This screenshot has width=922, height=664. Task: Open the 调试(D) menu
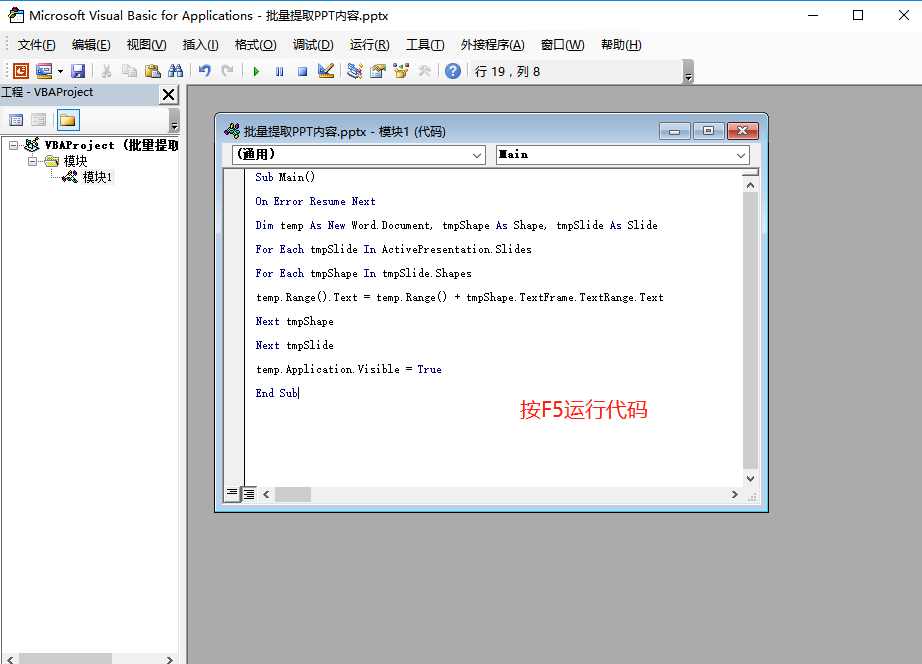click(x=313, y=45)
